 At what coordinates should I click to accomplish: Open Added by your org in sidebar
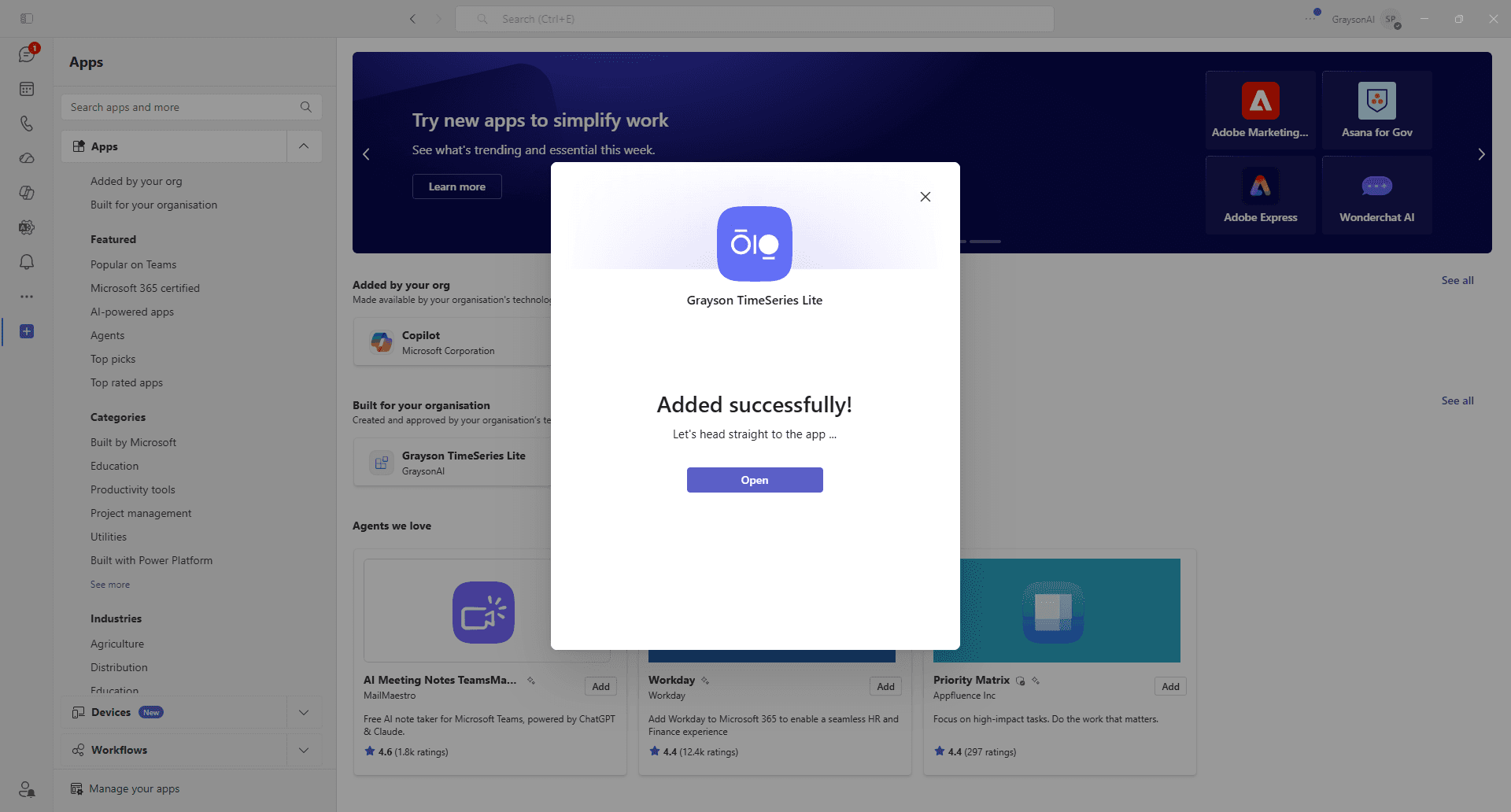136,181
